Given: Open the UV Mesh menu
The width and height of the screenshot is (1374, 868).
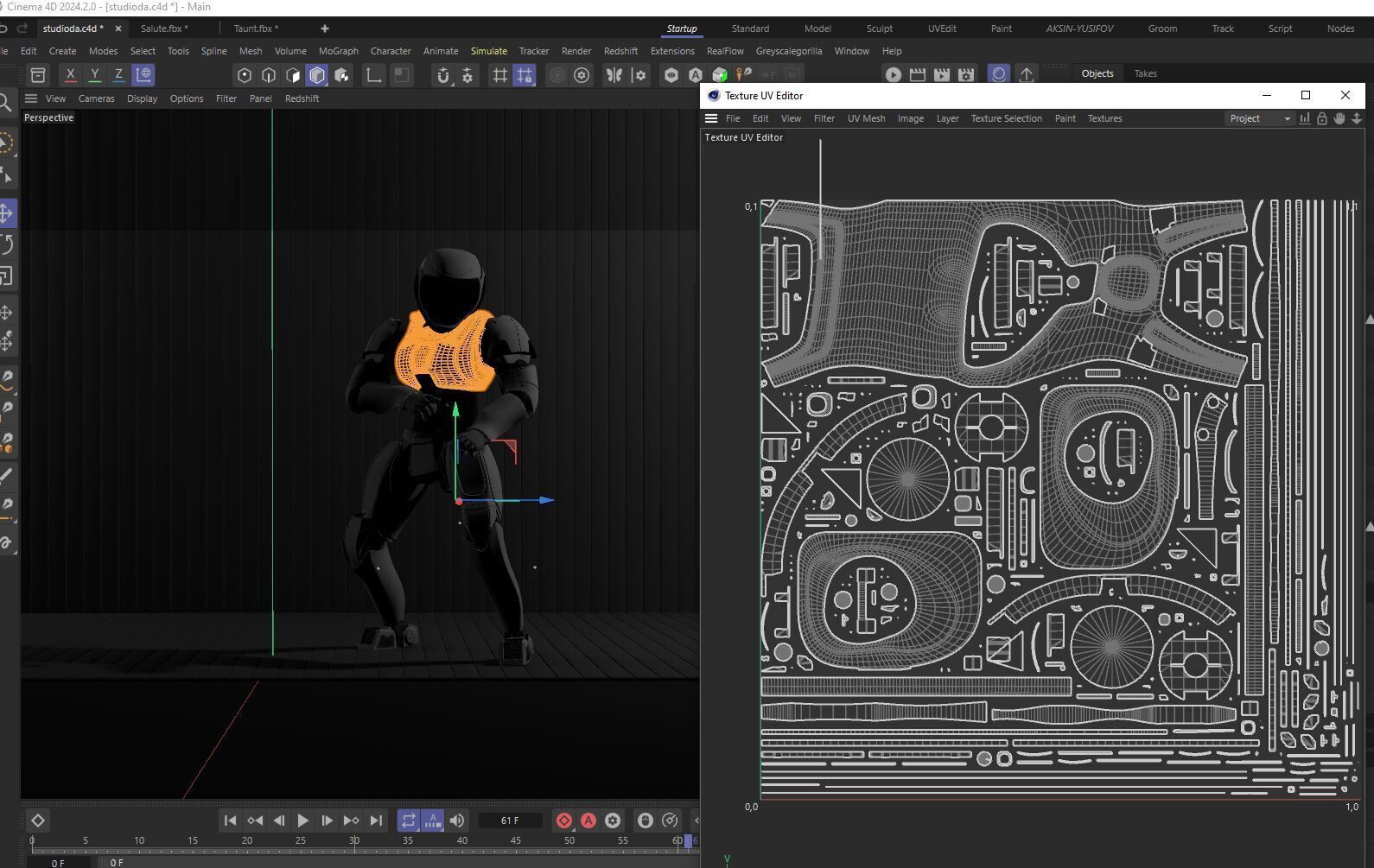Looking at the screenshot, I should coord(866,118).
